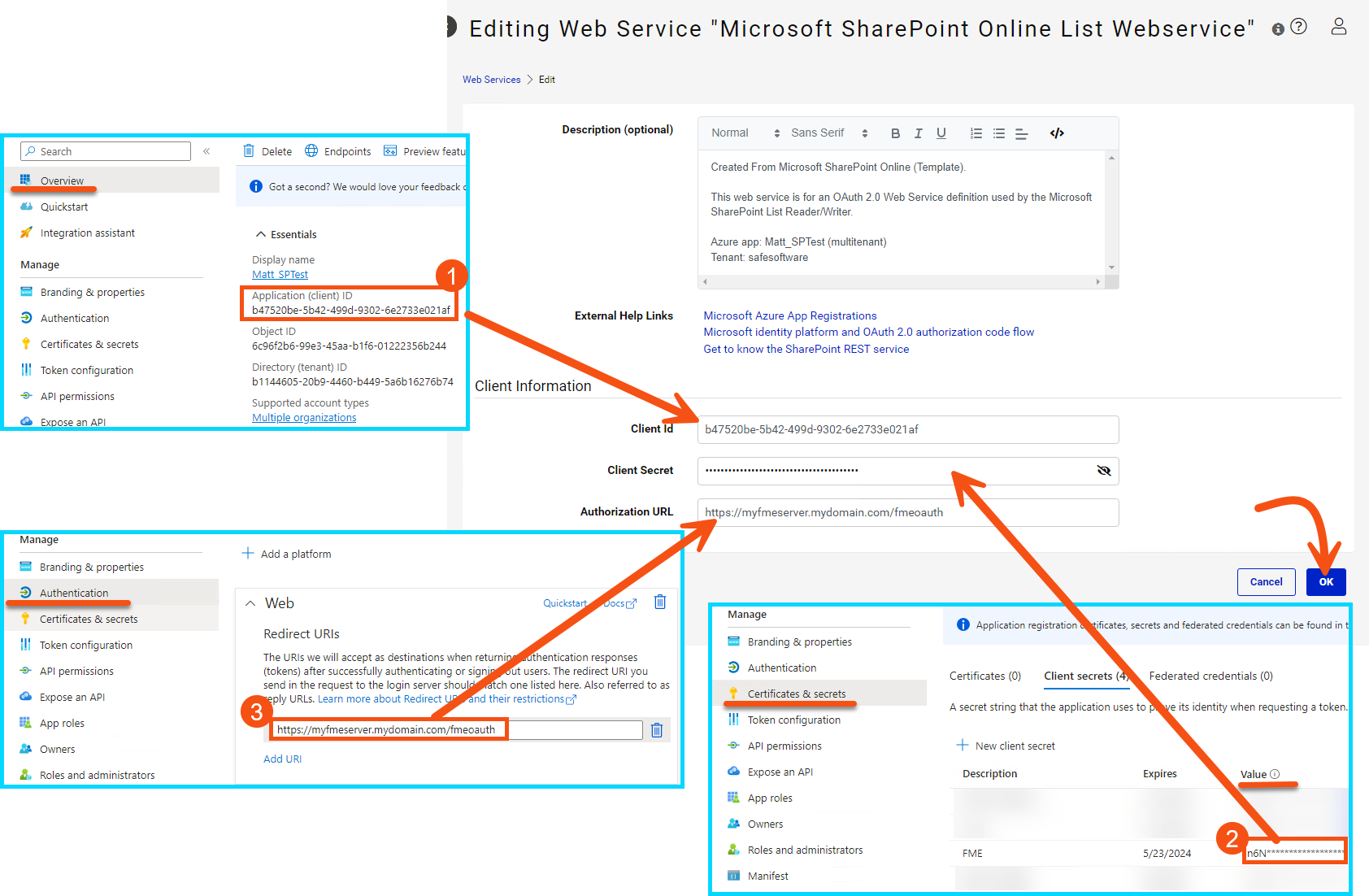Open code view in the description toolbar
The image size is (1369, 896).
click(x=1057, y=133)
